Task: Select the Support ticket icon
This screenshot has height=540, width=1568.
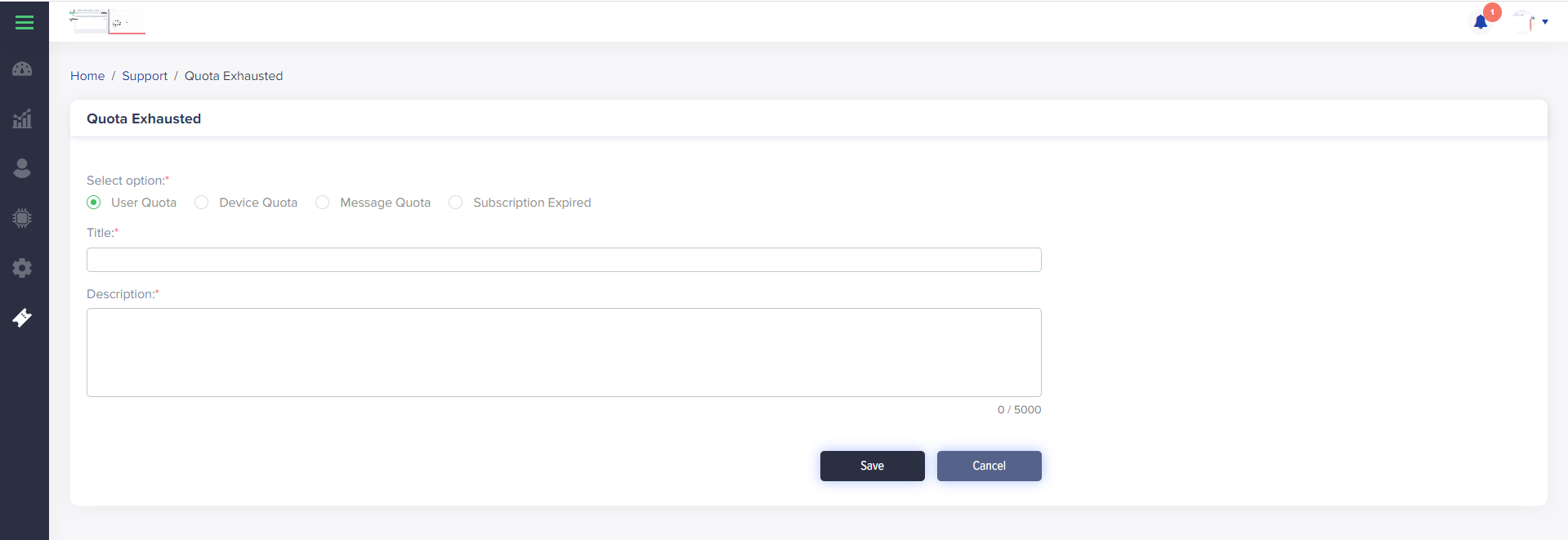Action: [22, 318]
